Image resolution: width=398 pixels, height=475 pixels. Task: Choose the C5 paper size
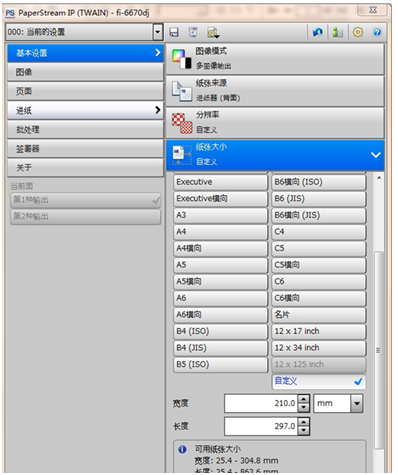click(x=319, y=248)
